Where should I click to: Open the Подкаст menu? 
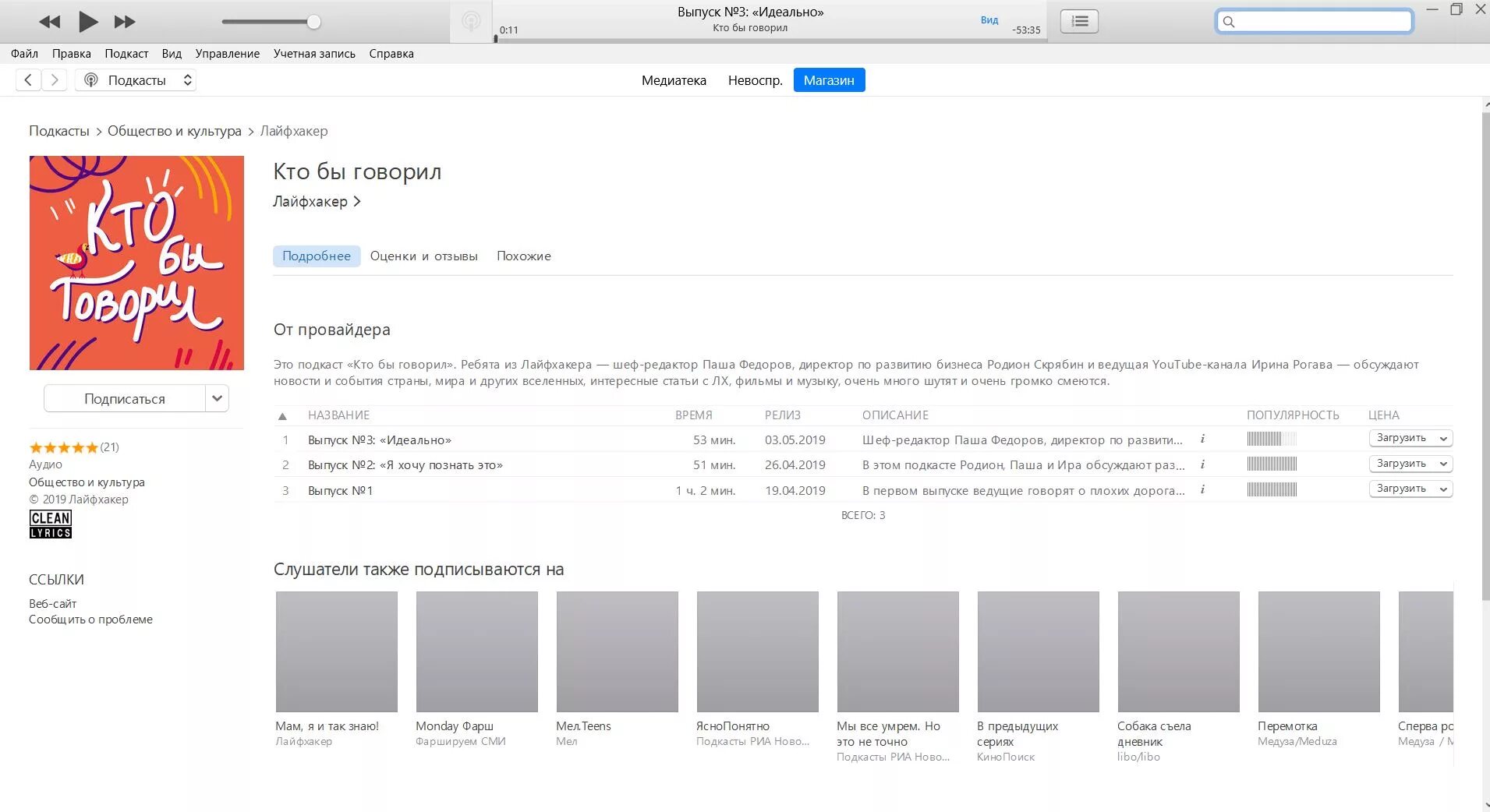click(x=126, y=54)
